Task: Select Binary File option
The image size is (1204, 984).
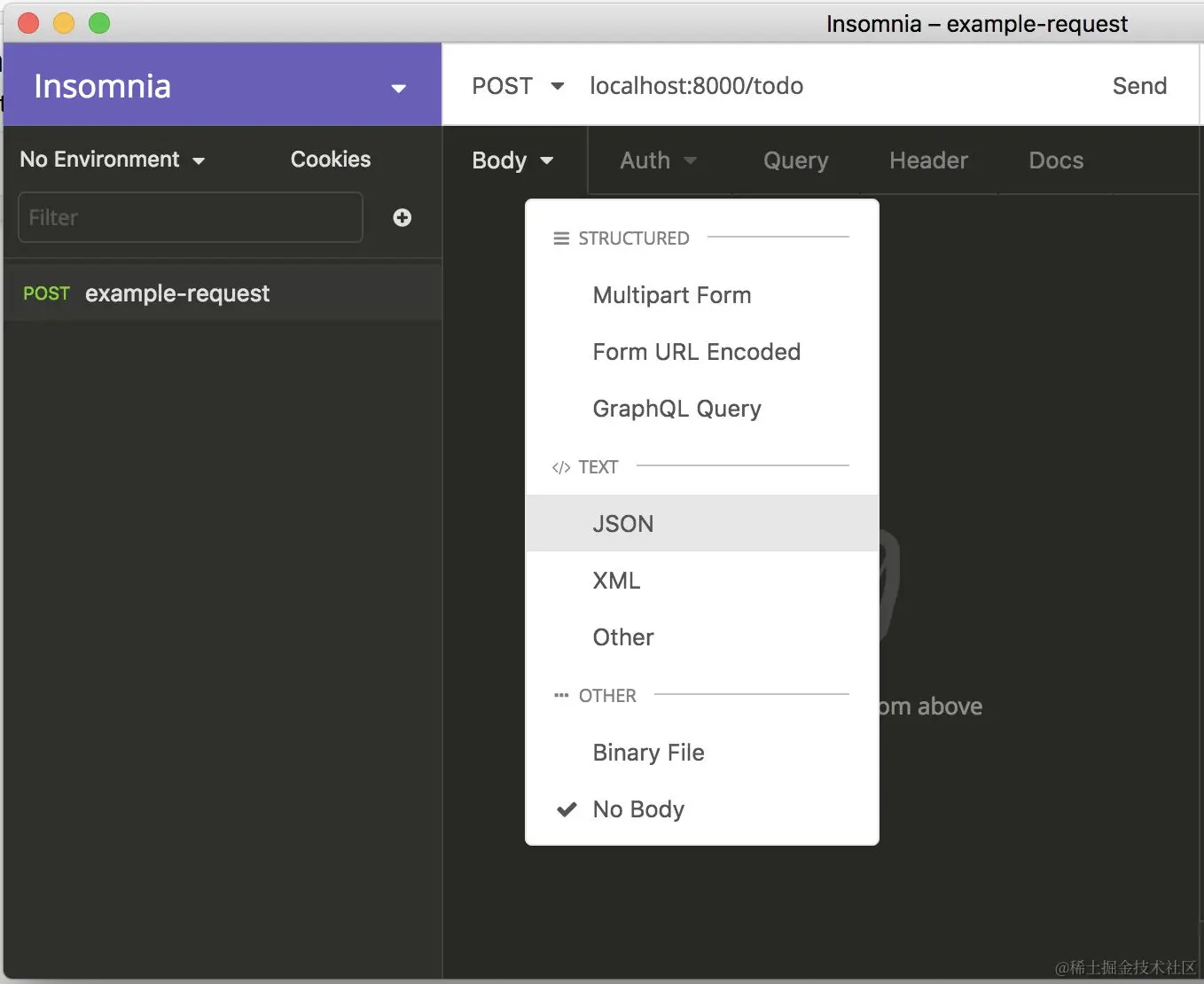Action: point(648,753)
